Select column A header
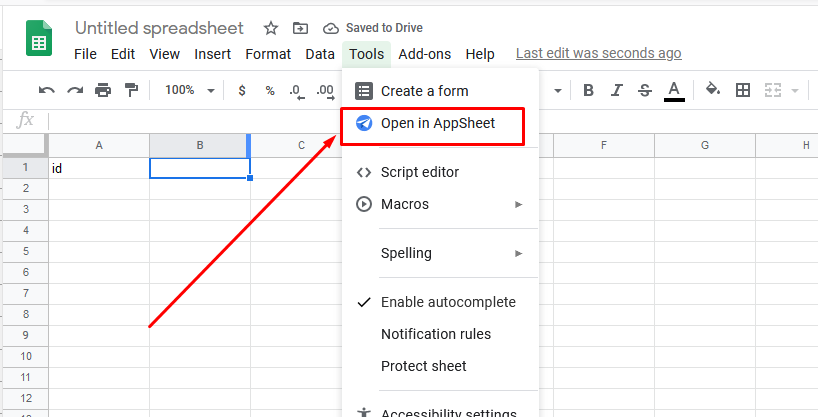This screenshot has width=818, height=417. pos(99,146)
